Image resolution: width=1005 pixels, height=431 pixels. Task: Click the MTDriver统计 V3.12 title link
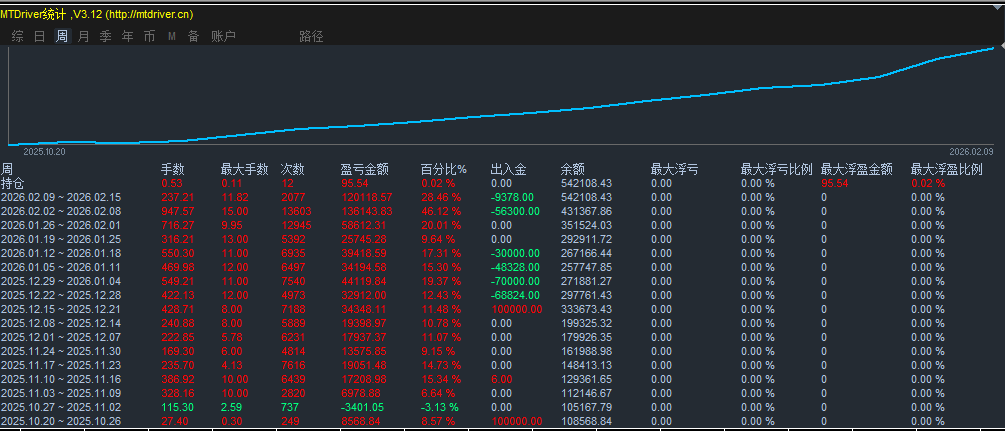click(97, 14)
